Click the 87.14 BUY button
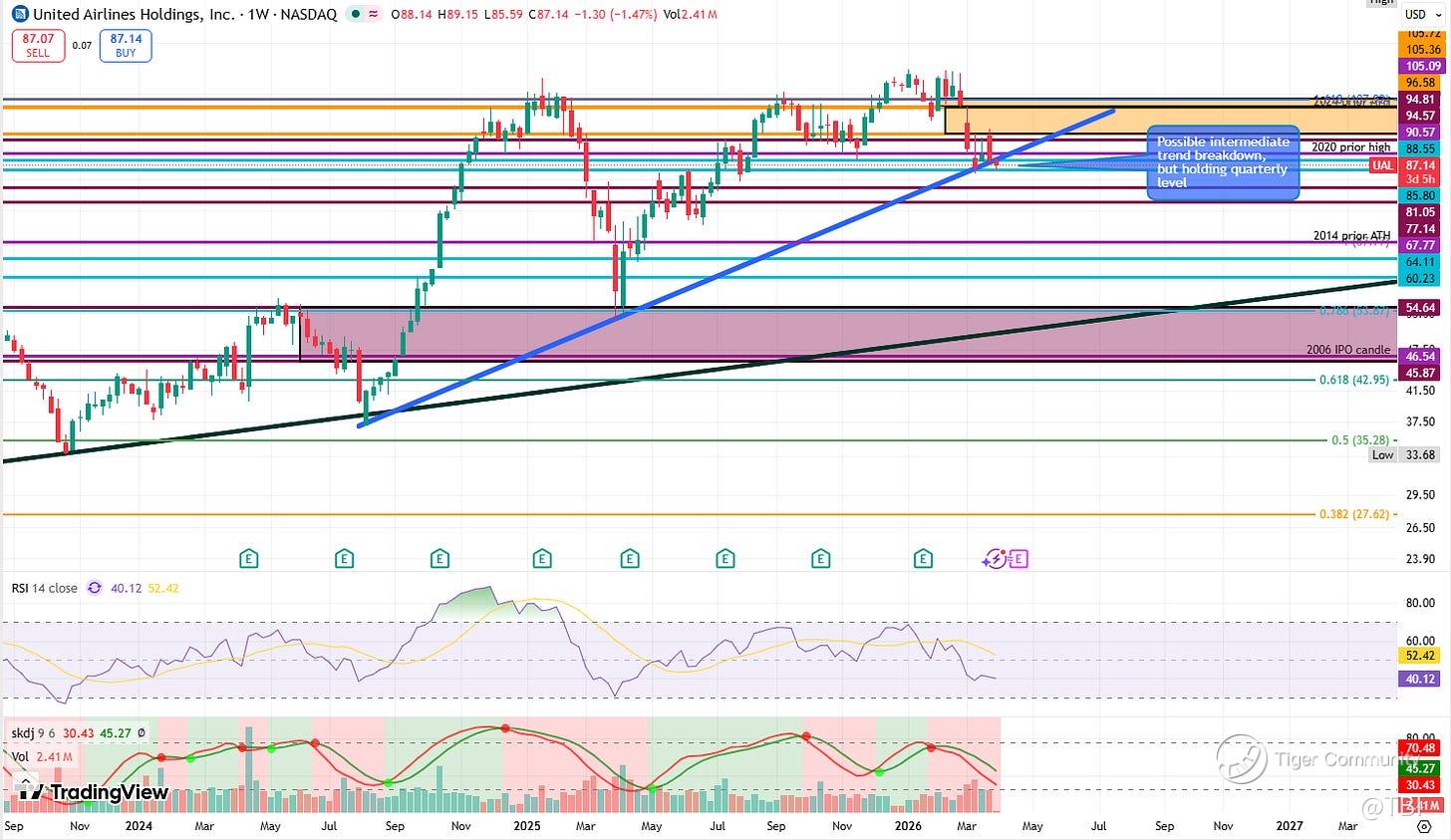Image resolution: width=1451 pixels, height=840 pixels. (126, 46)
